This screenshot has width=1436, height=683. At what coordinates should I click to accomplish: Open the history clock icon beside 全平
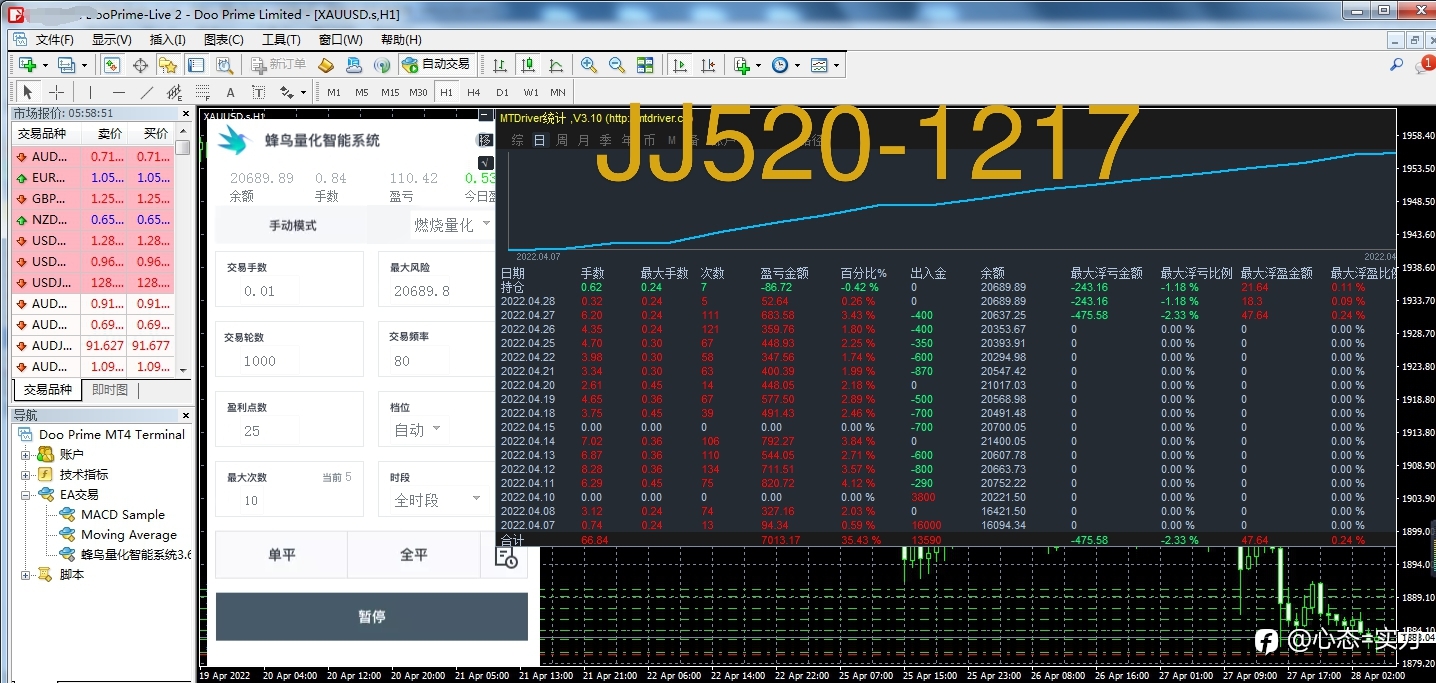click(x=505, y=556)
